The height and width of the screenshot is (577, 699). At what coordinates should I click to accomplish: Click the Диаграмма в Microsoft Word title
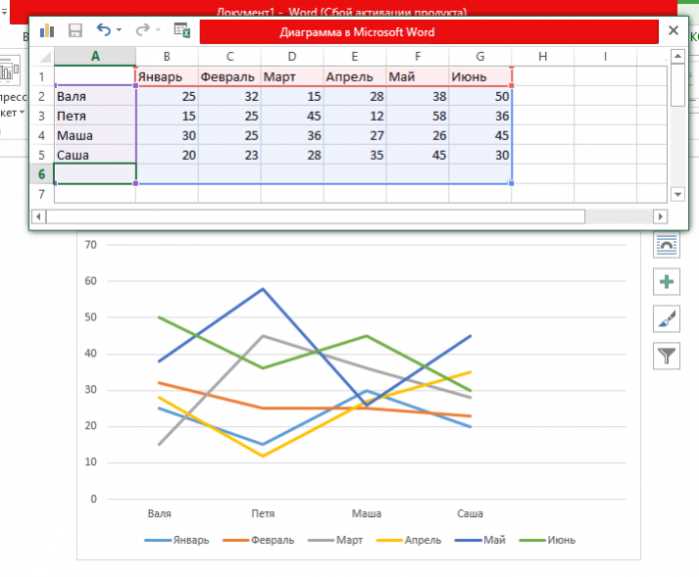[357, 32]
